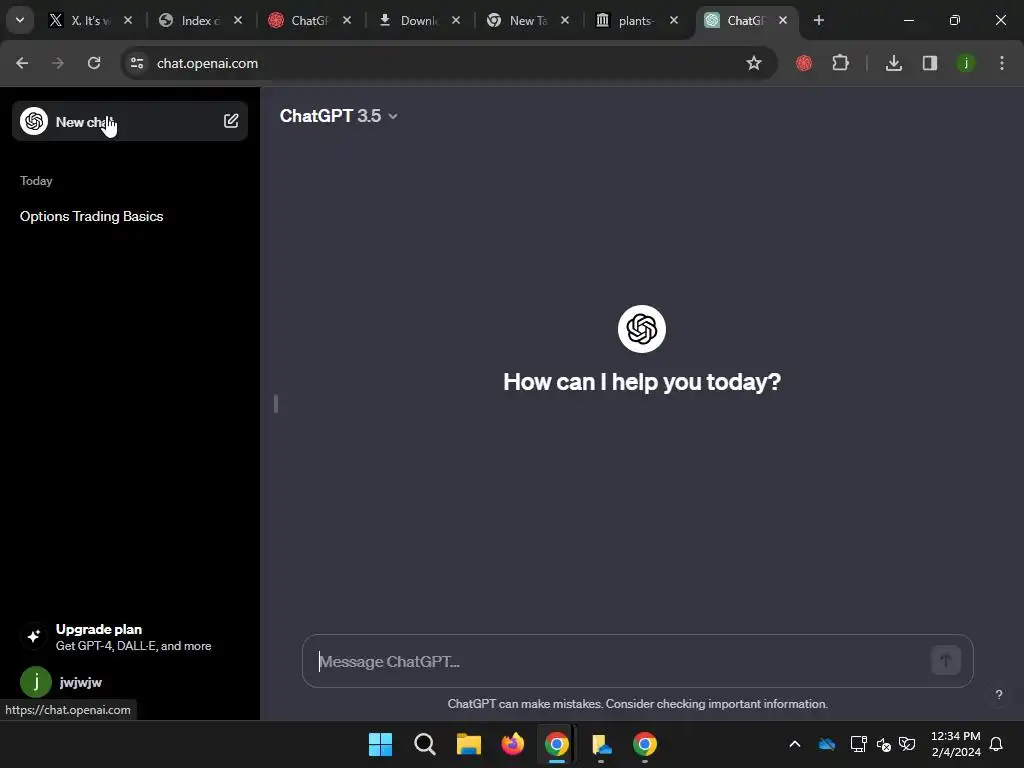
Task: Click the send message arrow button
Action: pyautogui.click(x=946, y=661)
